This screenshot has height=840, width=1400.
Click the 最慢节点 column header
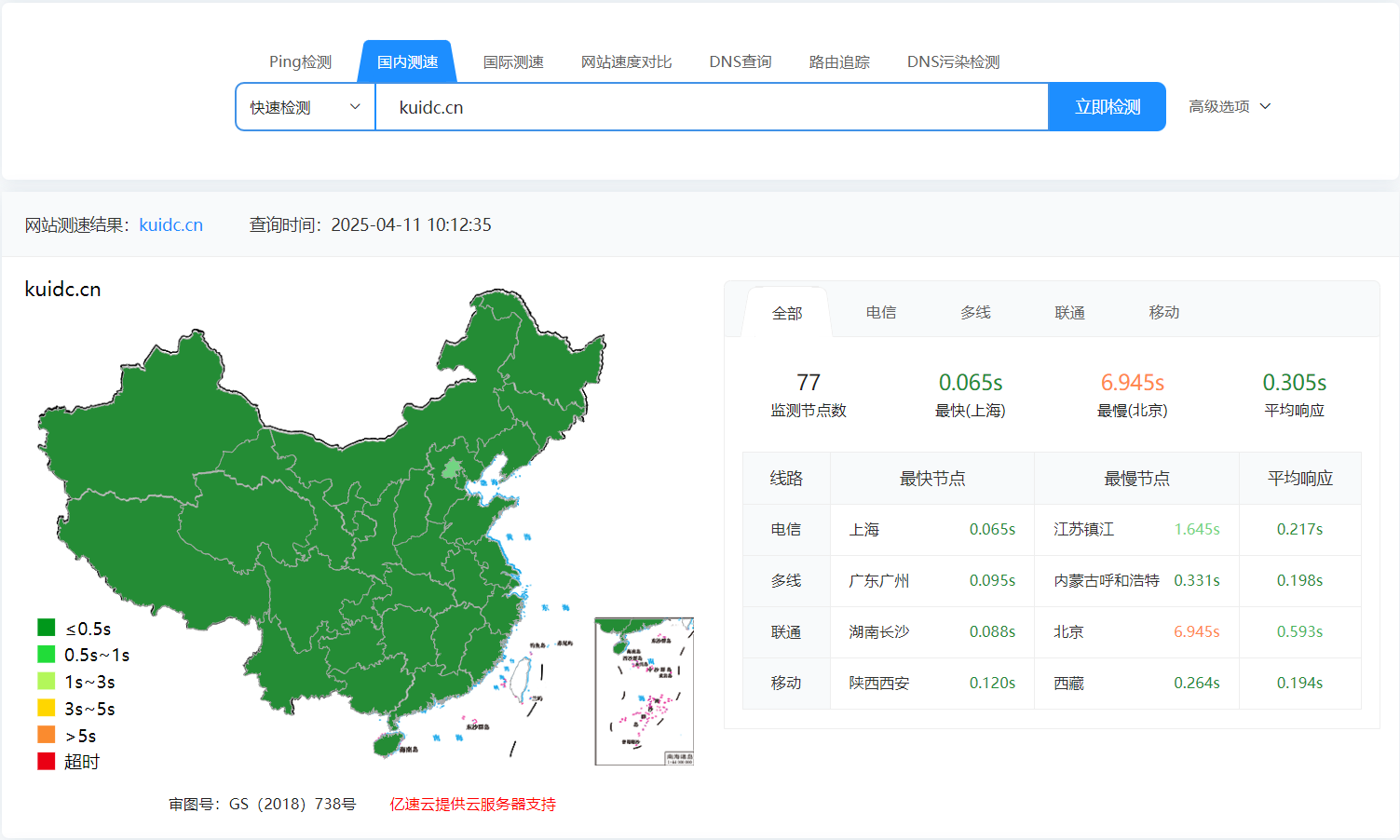(1136, 479)
